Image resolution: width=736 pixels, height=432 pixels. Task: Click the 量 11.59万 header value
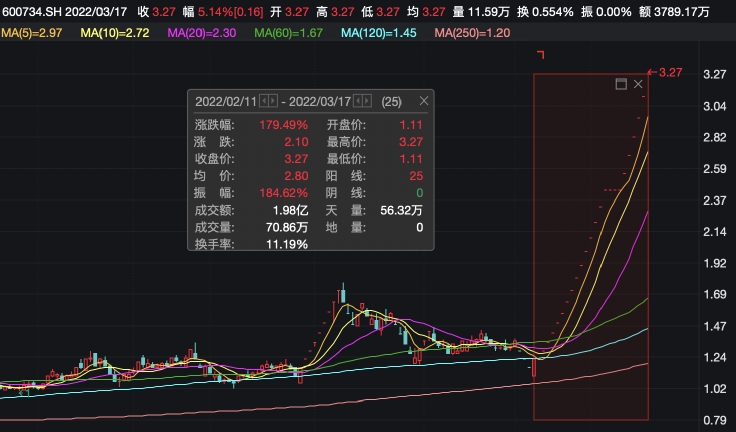[x=481, y=12]
